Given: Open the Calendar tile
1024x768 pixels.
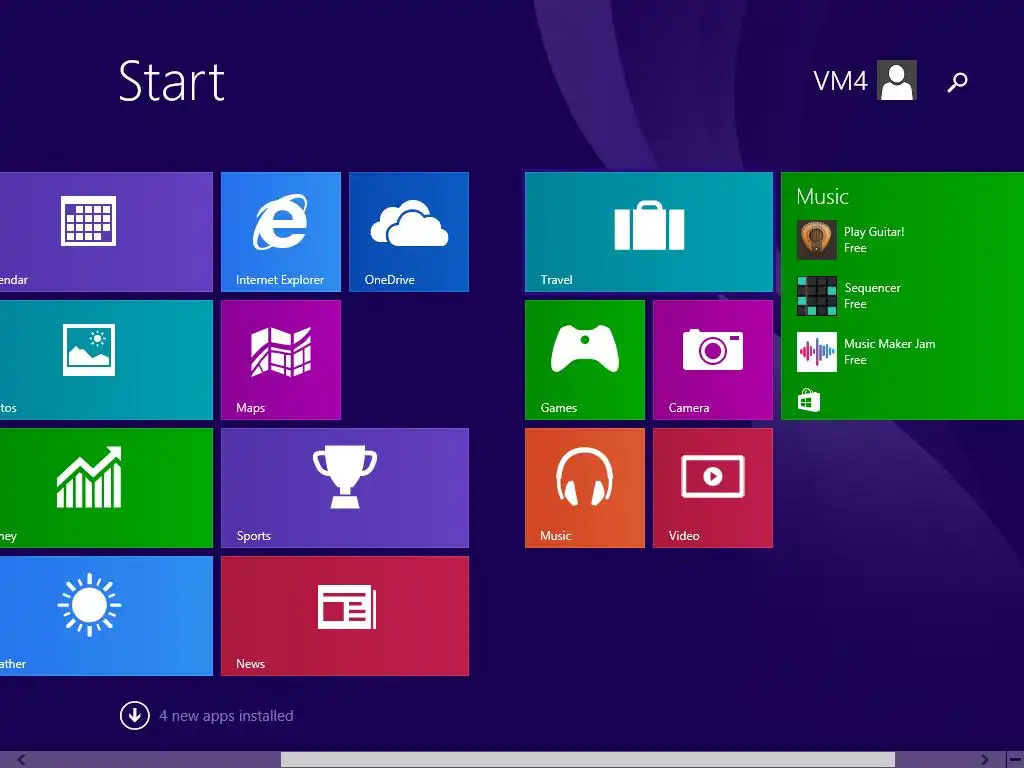Looking at the screenshot, I should pos(106,232).
